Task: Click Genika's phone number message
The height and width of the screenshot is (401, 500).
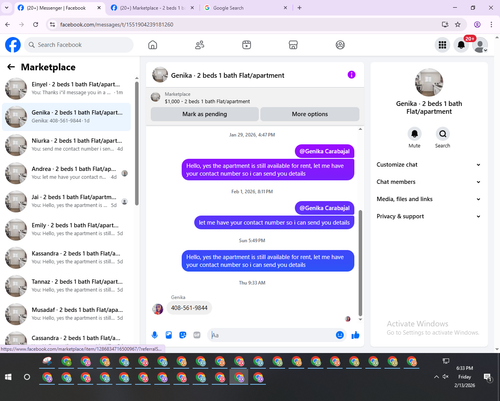Action: coord(189,308)
